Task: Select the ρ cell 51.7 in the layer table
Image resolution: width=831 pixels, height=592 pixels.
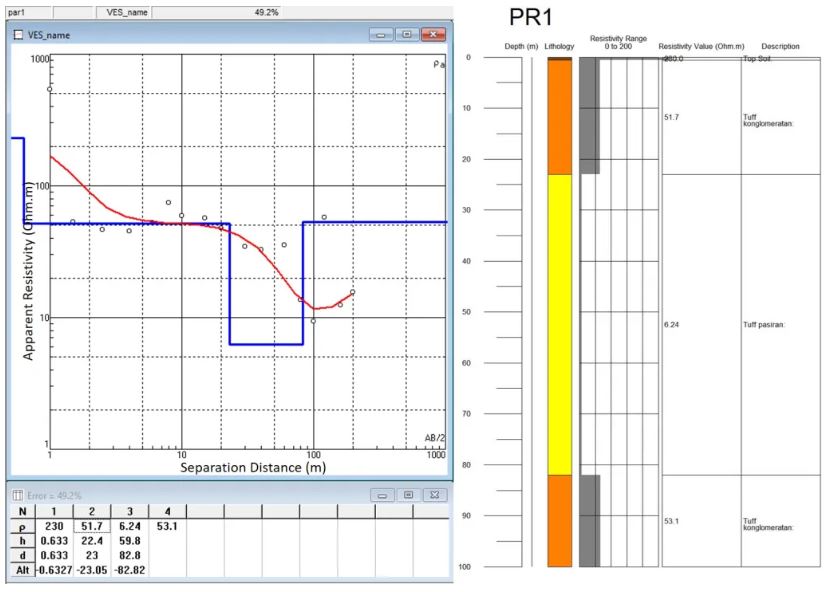Action: click(x=92, y=526)
